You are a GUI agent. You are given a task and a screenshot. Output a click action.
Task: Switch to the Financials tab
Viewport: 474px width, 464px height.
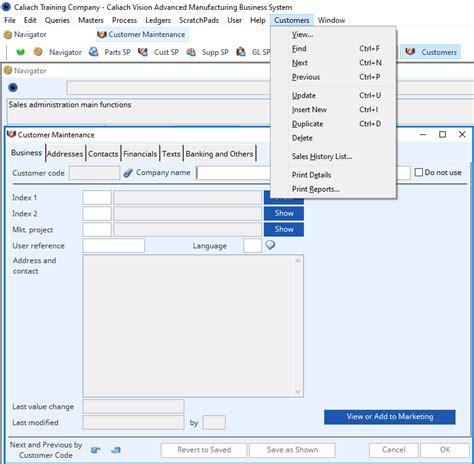click(140, 154)
